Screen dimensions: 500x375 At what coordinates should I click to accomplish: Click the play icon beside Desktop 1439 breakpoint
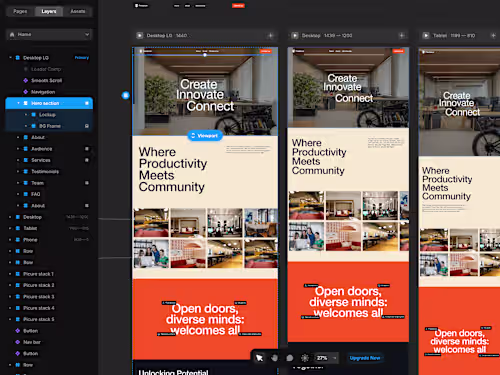tap(295, 35)
